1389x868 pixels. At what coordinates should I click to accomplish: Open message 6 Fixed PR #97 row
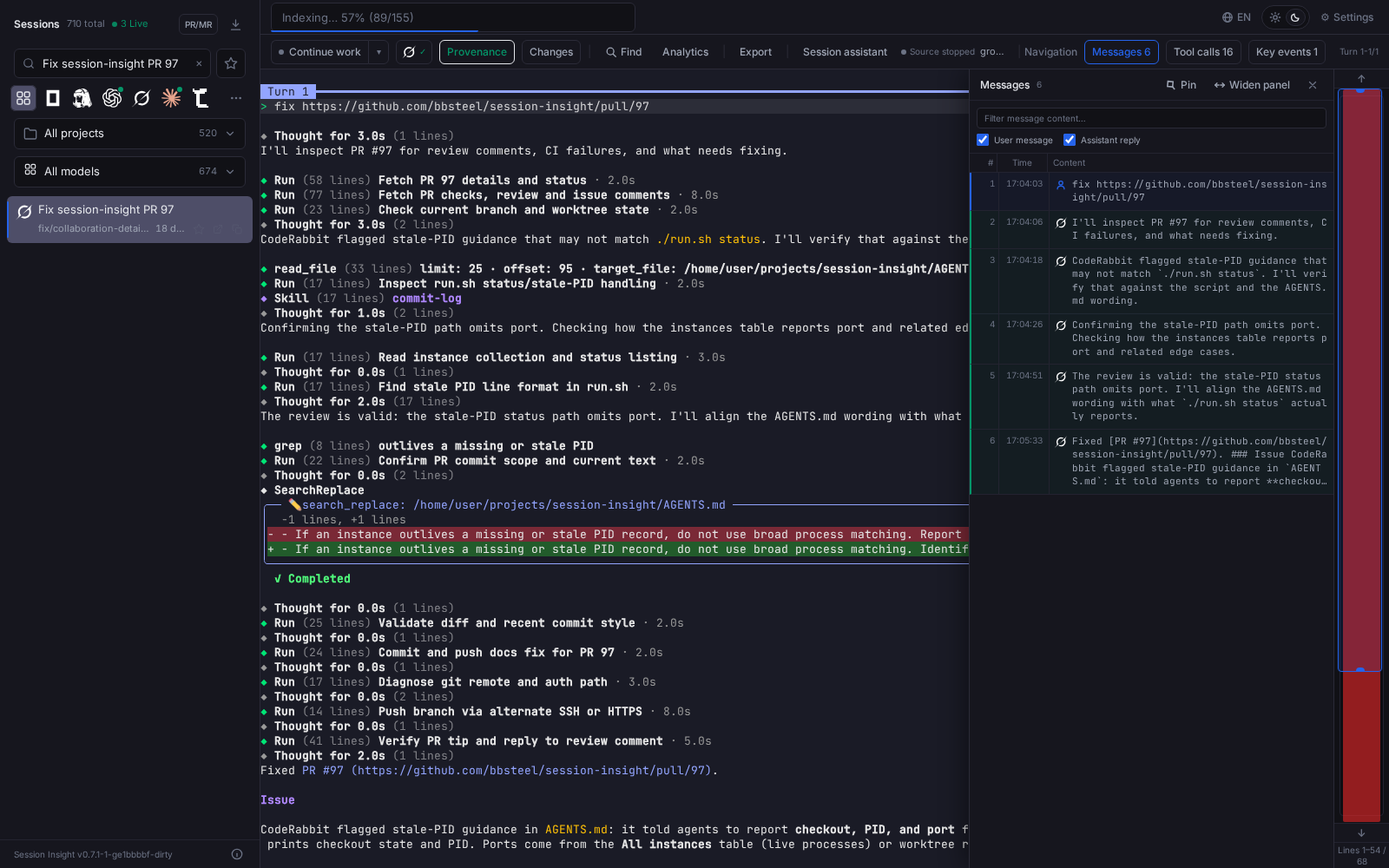(1151, 462)
